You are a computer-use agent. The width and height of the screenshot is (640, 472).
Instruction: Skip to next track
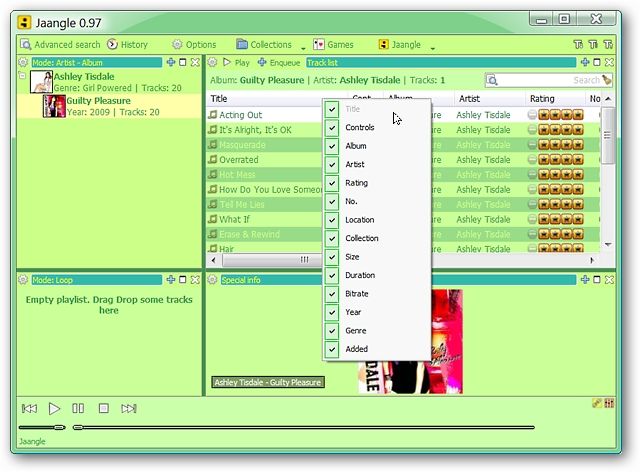coord(129,408)
